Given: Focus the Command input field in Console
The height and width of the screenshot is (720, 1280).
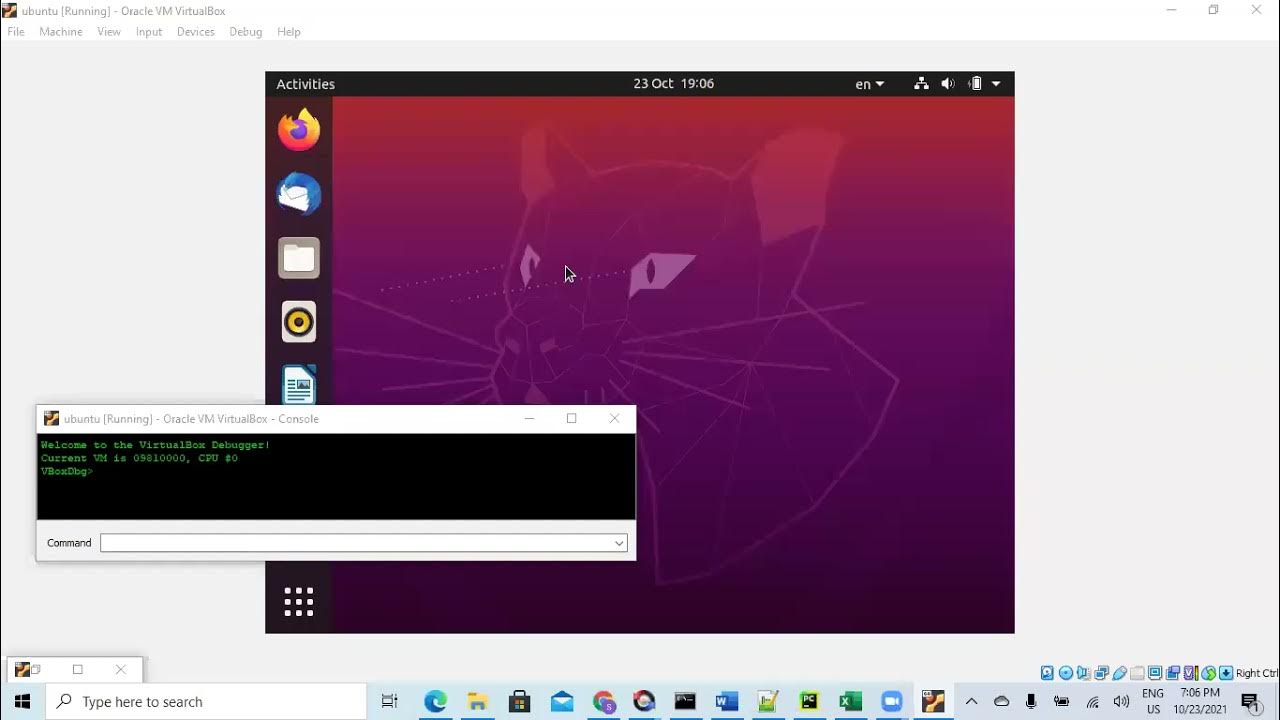Looking at the screenshot, I should [x=364, y=543].
